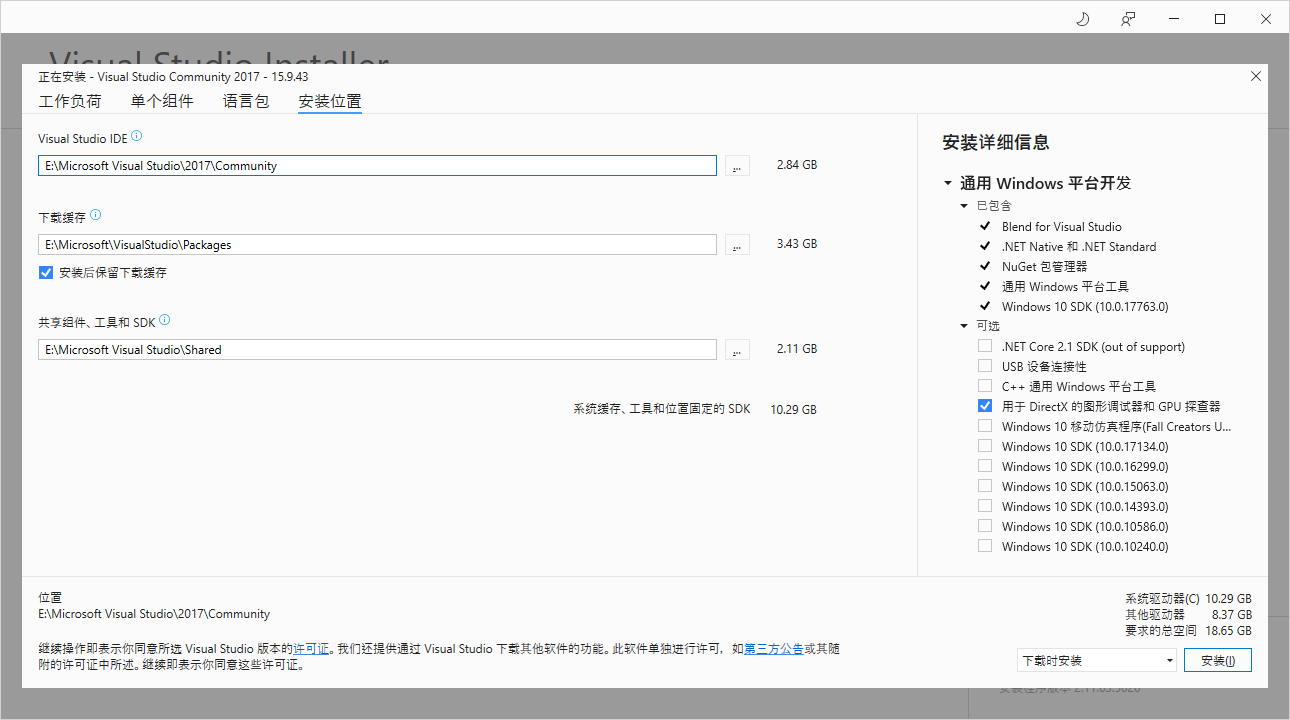The height and width of the screenshot is (720, 1290).
Task: Open the 下载时安装 dropdown
Action: point(1097,661)
